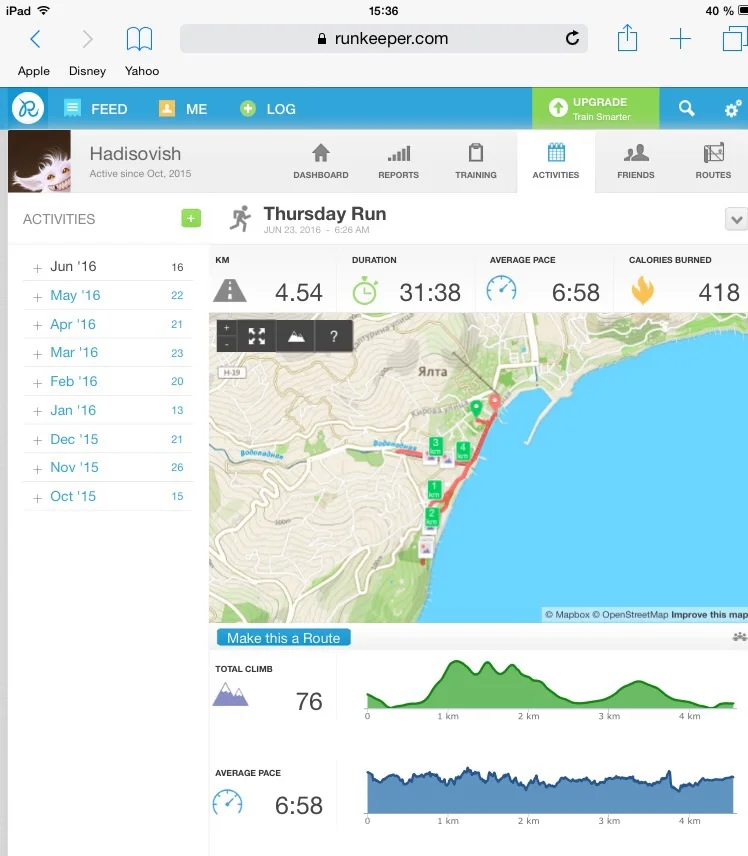The image size is (748, 856).
Task: Open Thursday Run options dropdown arrow
Action: [737, 219]
